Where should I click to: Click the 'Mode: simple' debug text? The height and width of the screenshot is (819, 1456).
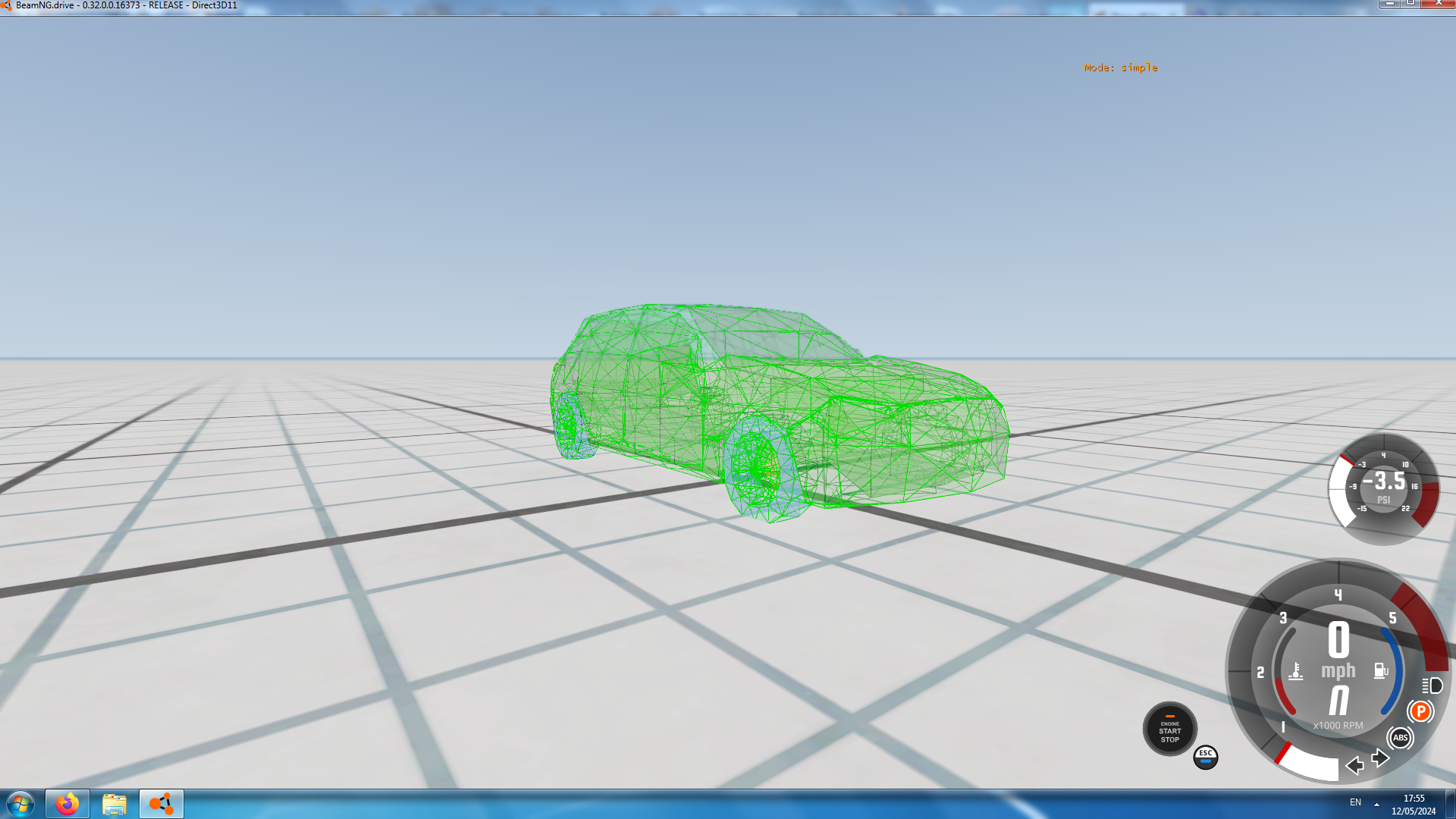pos(1120,67)
